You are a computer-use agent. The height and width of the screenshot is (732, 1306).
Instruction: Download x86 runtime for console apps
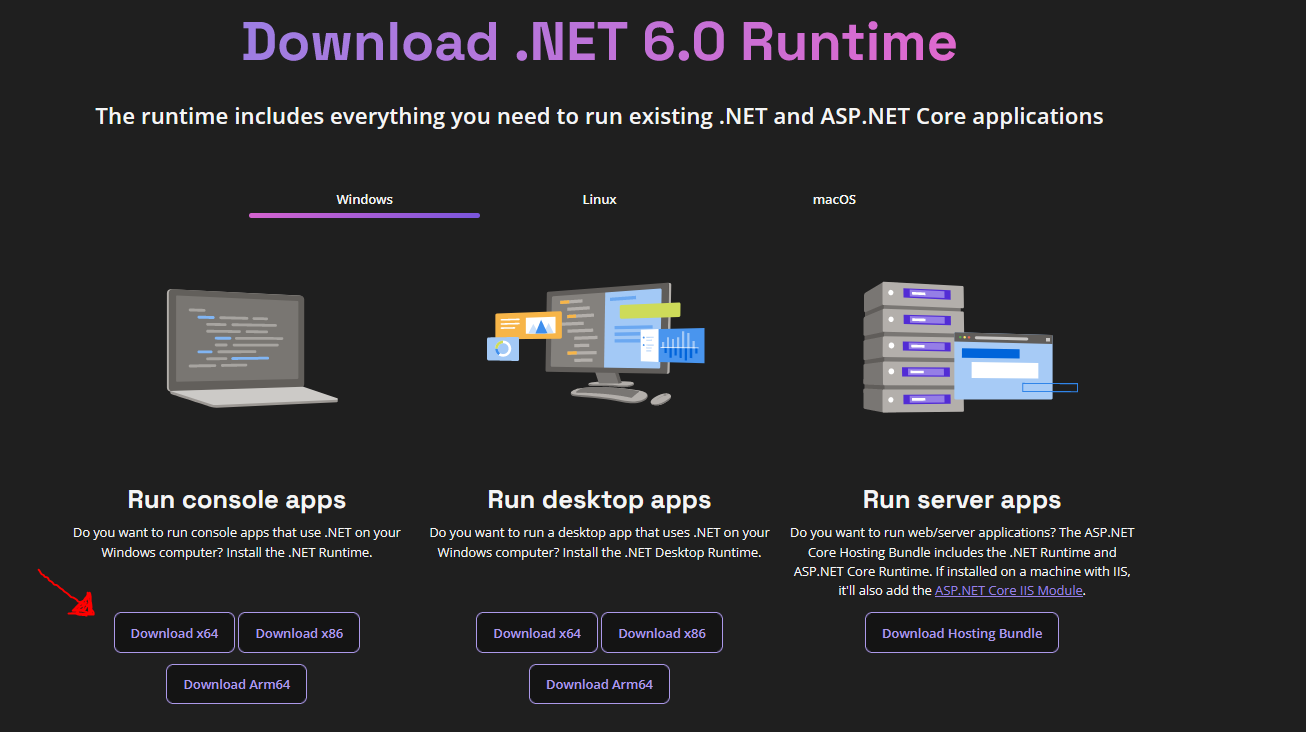coord(299,633)
